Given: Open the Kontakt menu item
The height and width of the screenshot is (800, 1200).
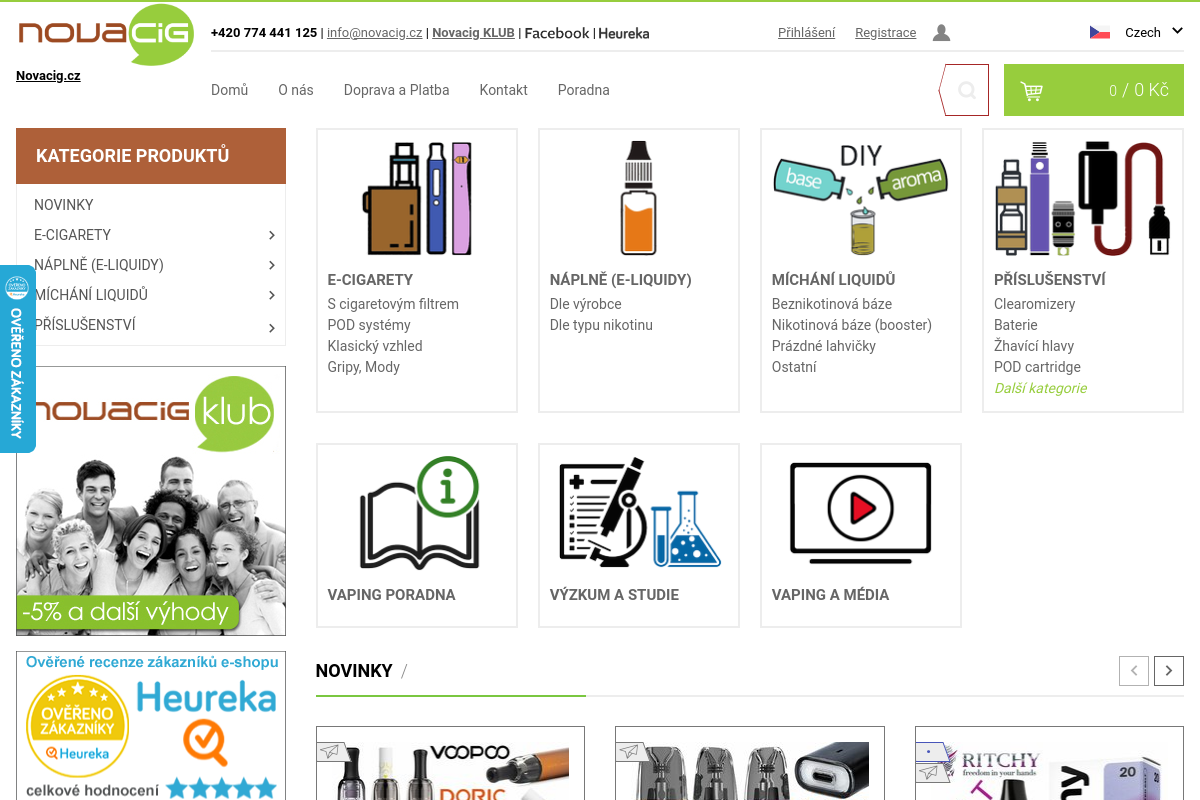Looking at the screenshot, I should [503, 90].
